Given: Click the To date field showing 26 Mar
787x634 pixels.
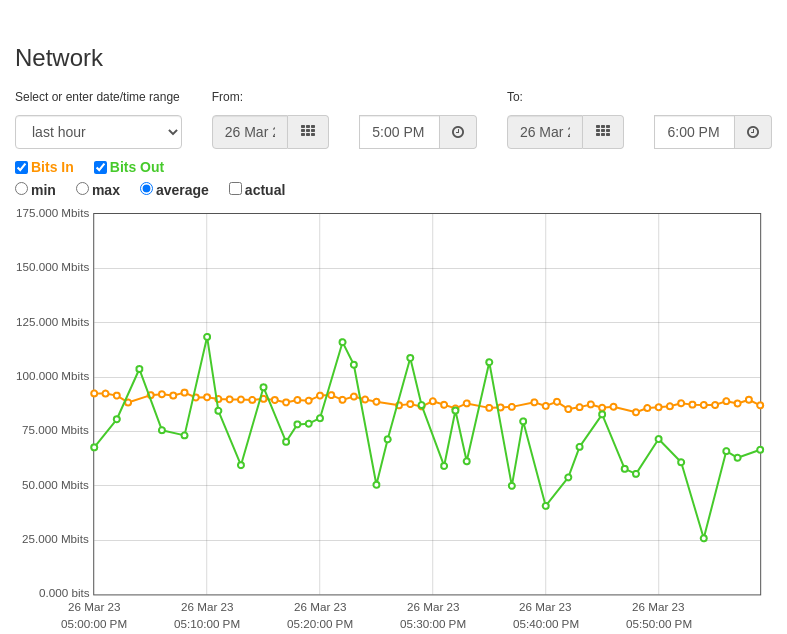Looking at the screenshot, I should (545, 132).
